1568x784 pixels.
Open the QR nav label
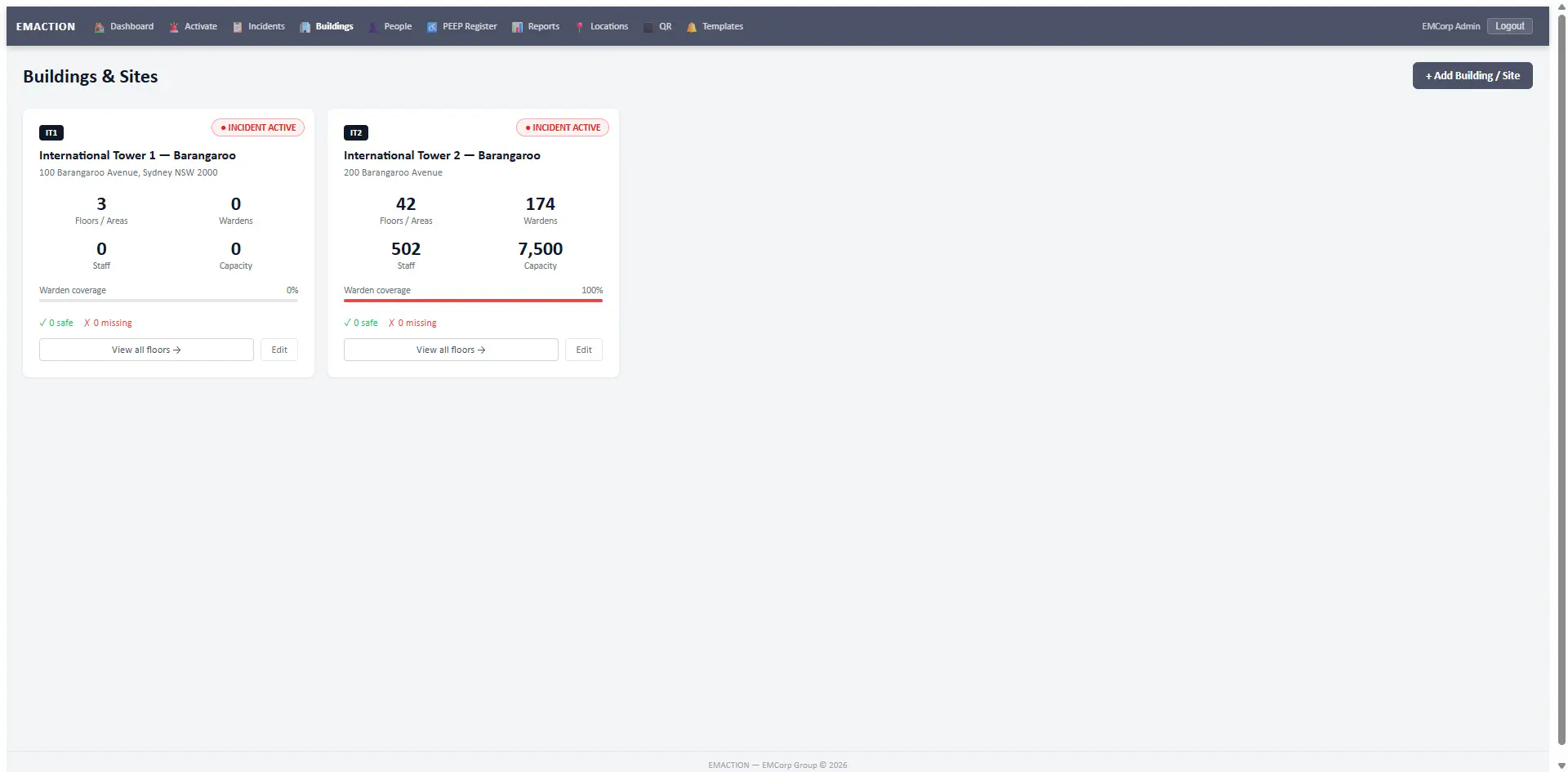[x=665, y=27]
